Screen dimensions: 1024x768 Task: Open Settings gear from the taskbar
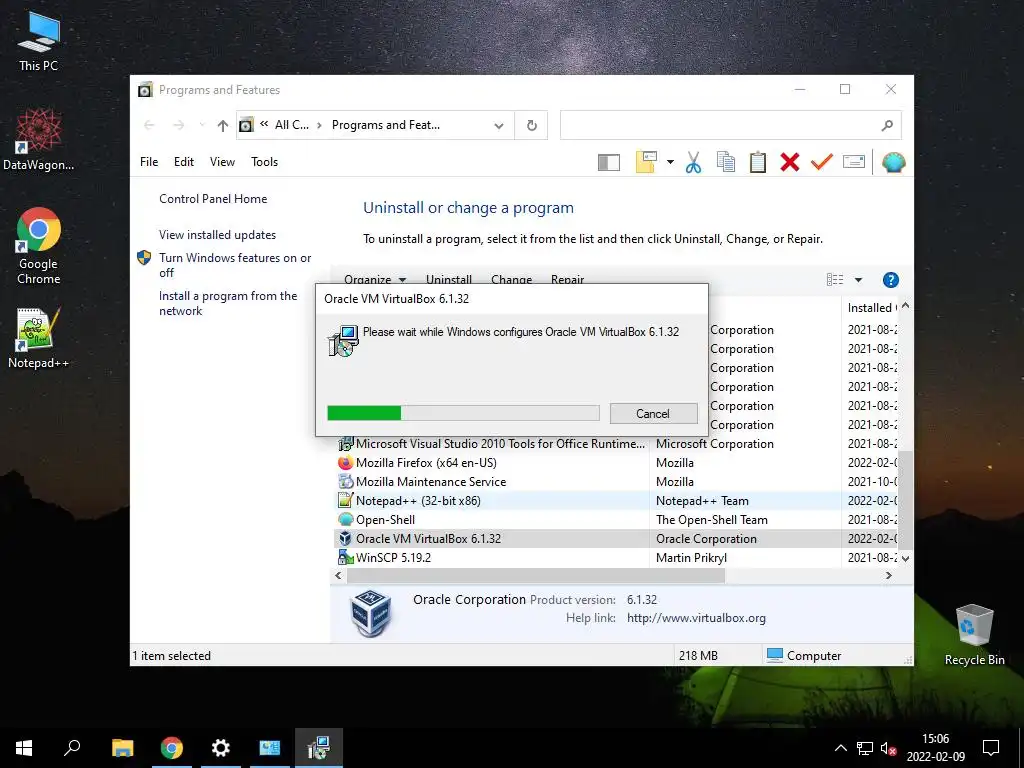pos(221,748)
